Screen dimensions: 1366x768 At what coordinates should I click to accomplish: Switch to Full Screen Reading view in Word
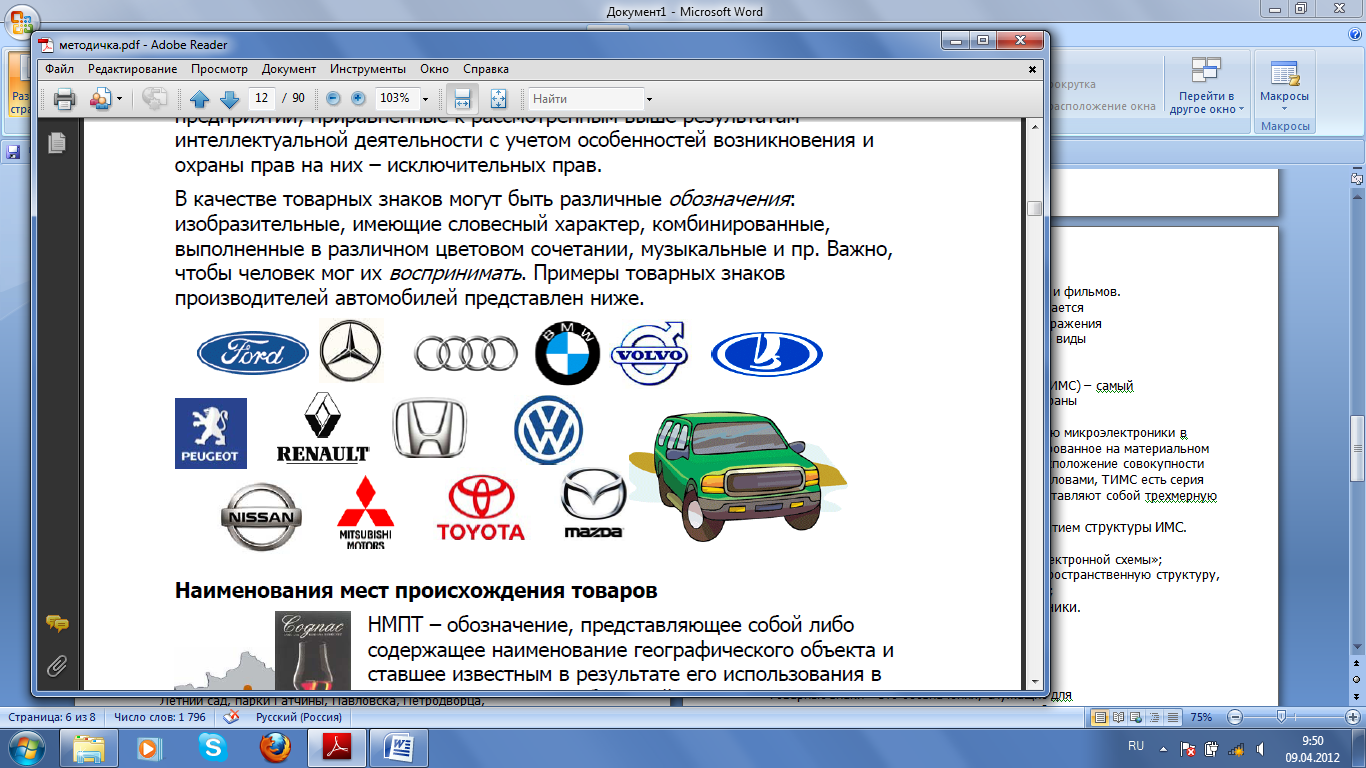coord(1119,717)
